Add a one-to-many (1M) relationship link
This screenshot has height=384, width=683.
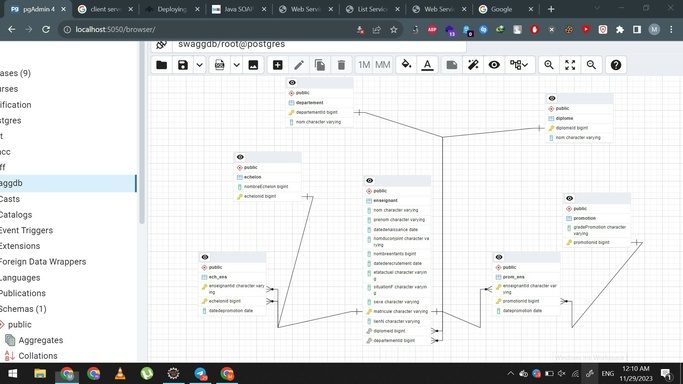click(x=364, y=65)
